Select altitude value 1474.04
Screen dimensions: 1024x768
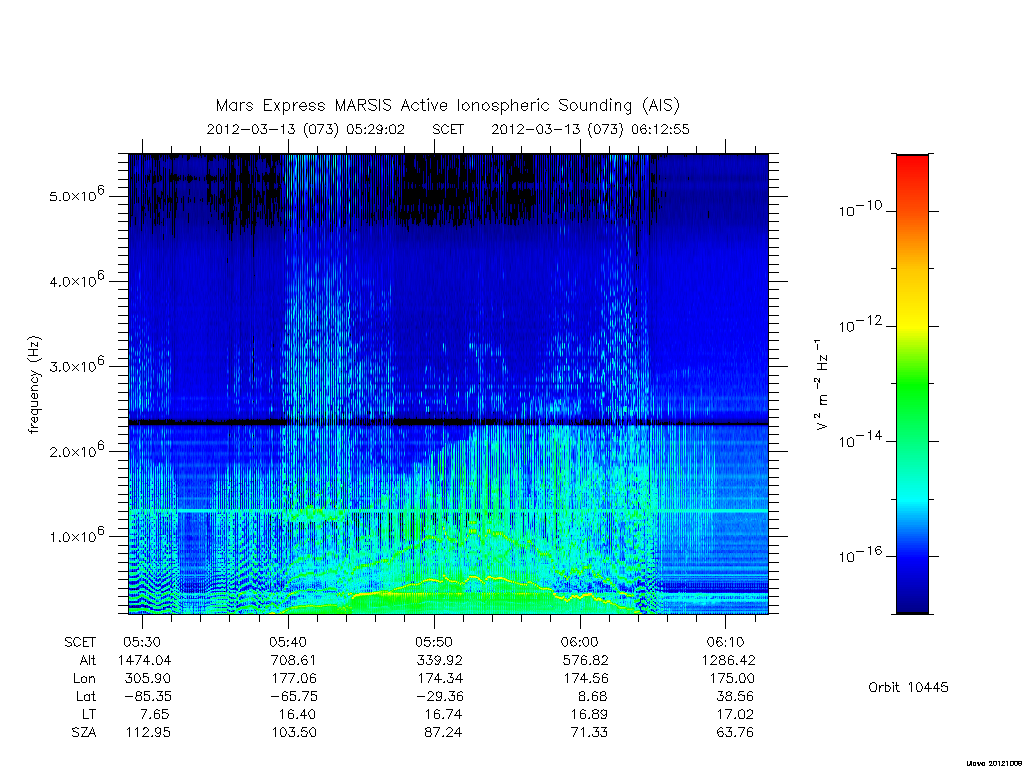coord(144,660)
